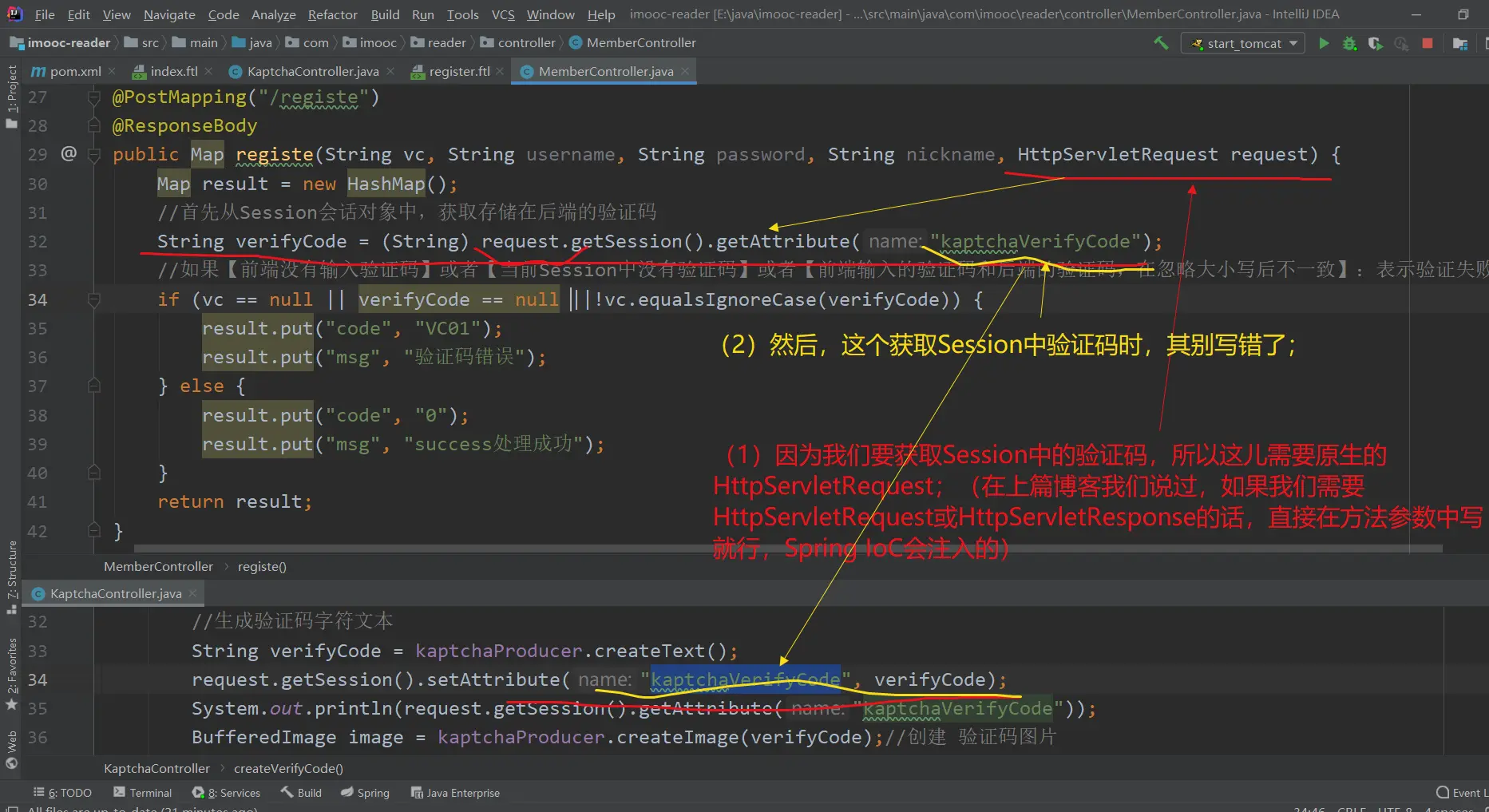1489x812 pixels.
Task: Click the controller folder in the breadcrumb
Action: tap(525, 43)
